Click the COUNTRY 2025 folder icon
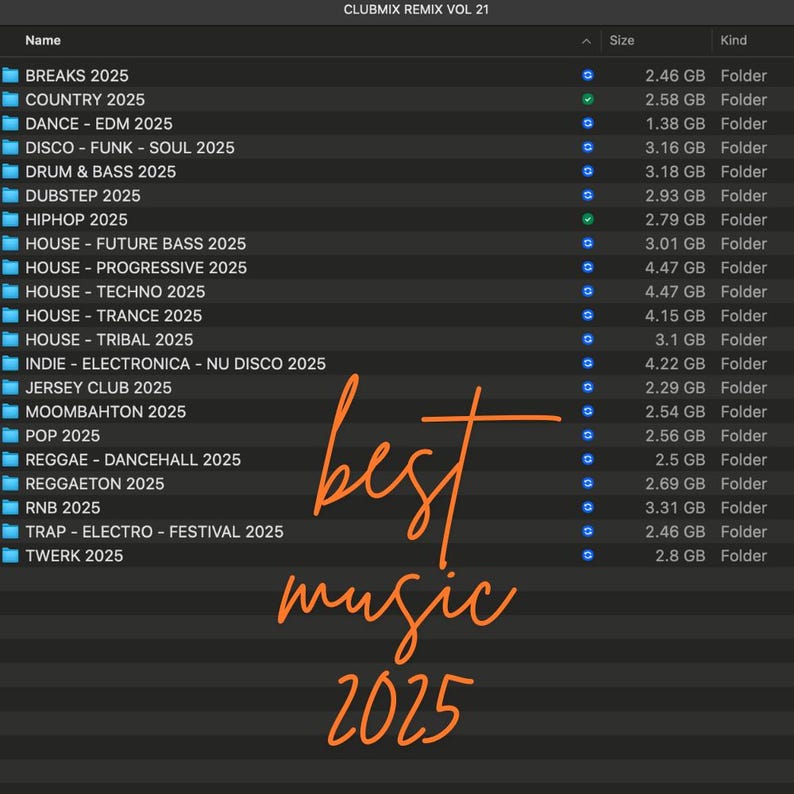794x794 pixels. pos(10,99)
